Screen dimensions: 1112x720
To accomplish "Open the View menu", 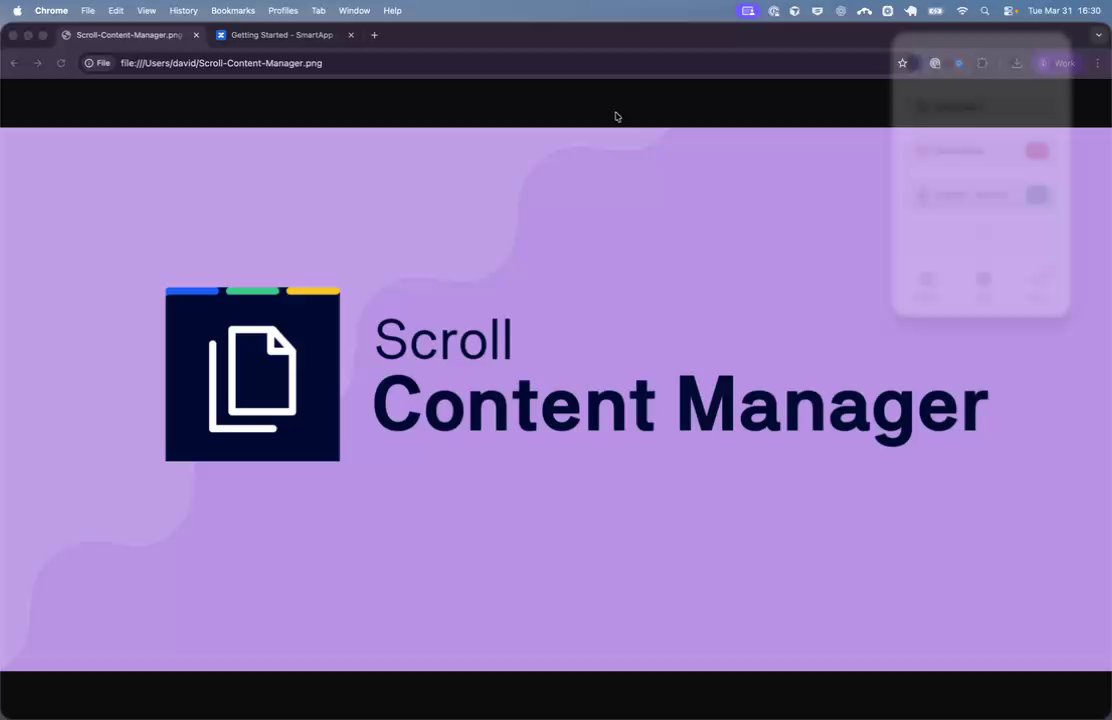I will pos(146,11).
